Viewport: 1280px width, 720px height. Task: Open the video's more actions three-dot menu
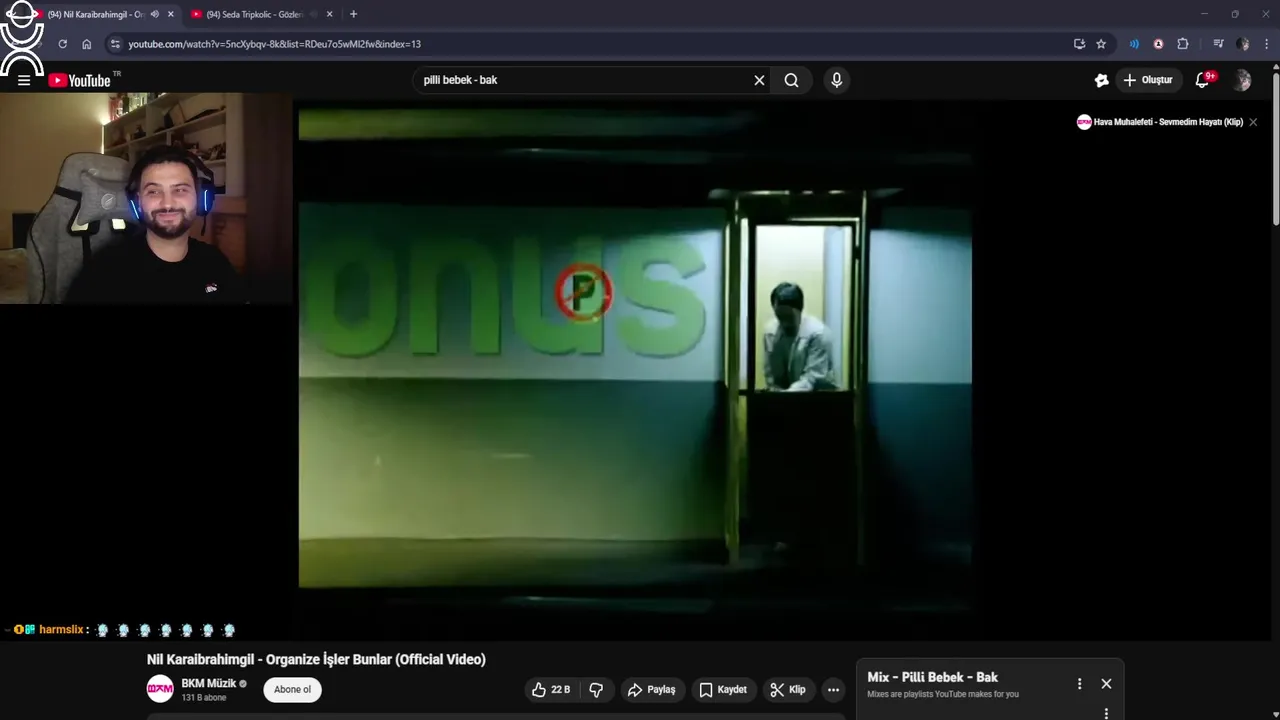[833, 689]
